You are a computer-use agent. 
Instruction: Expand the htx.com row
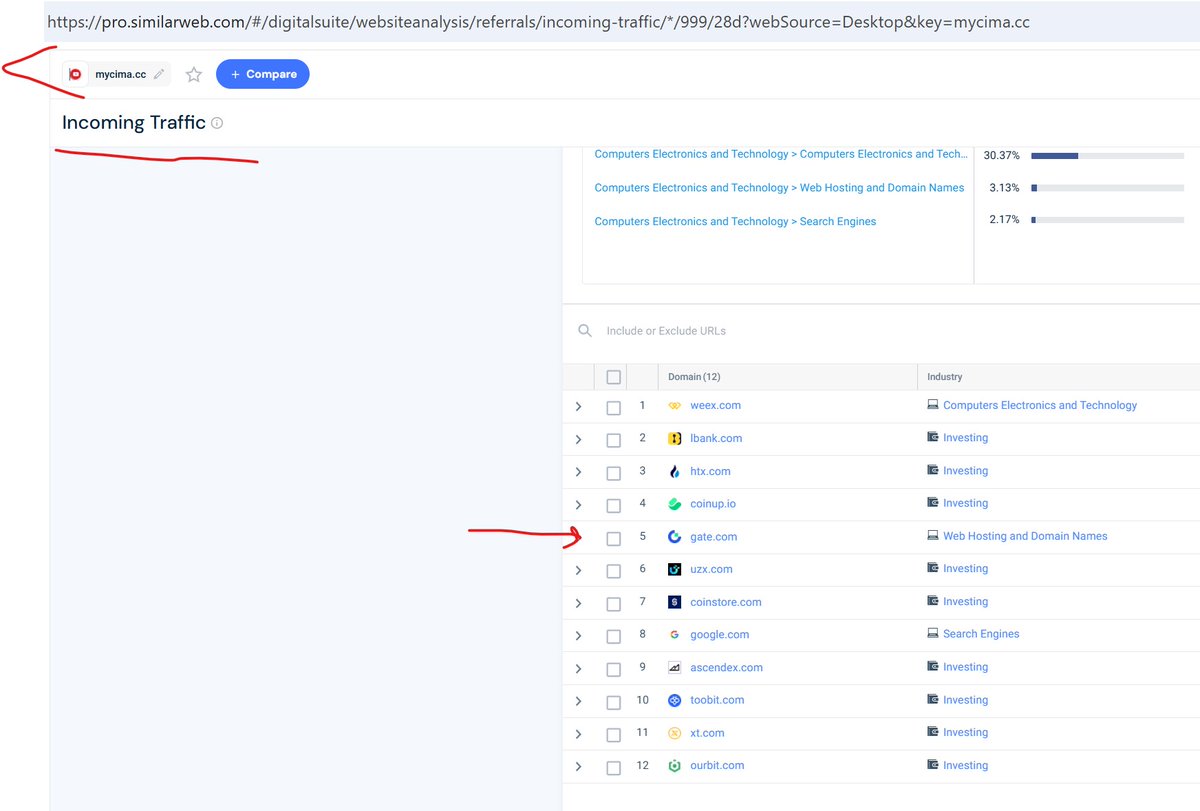pyautogui.click(x=578, y=472)
